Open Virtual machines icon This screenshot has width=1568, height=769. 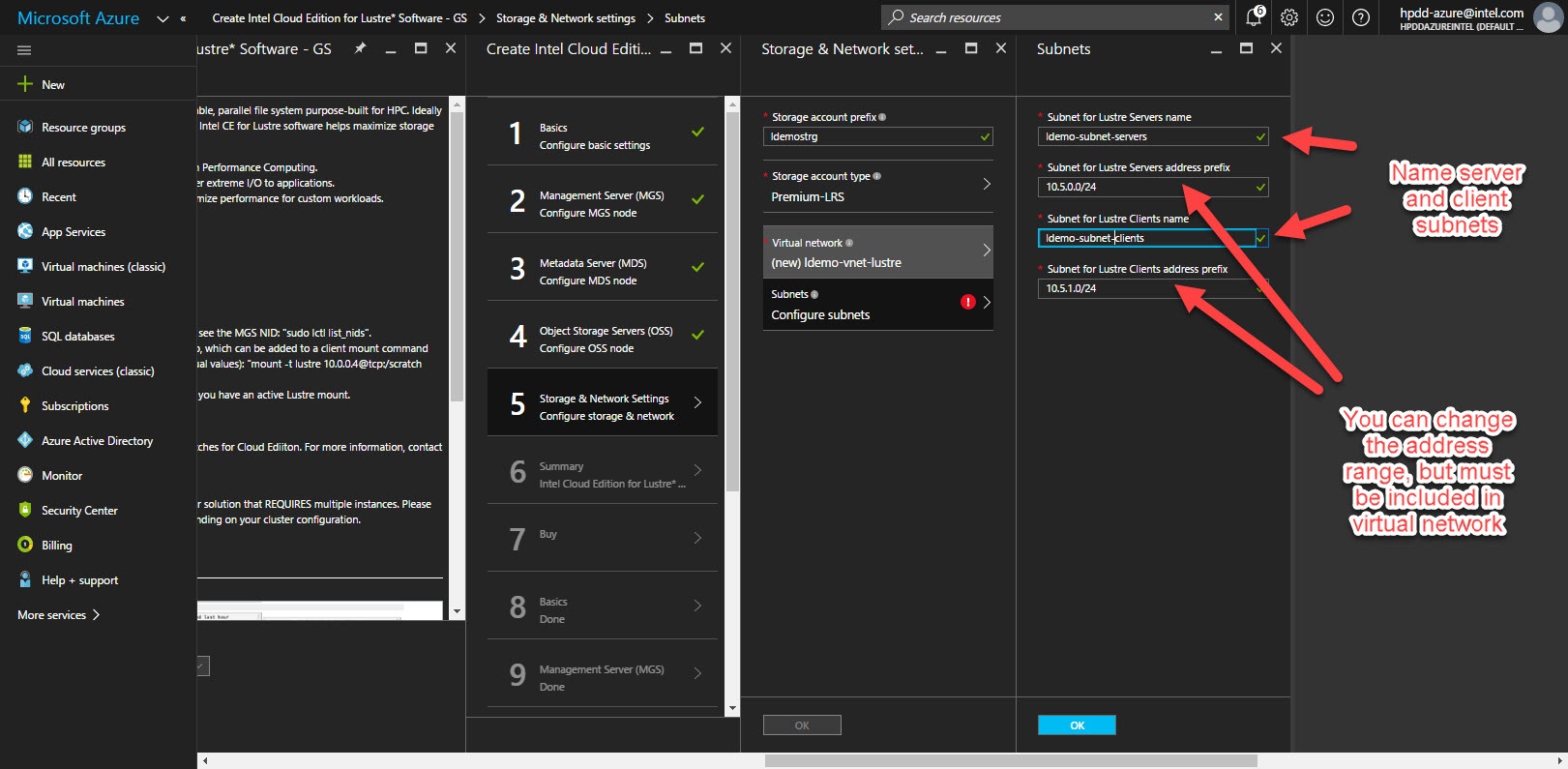25,301
